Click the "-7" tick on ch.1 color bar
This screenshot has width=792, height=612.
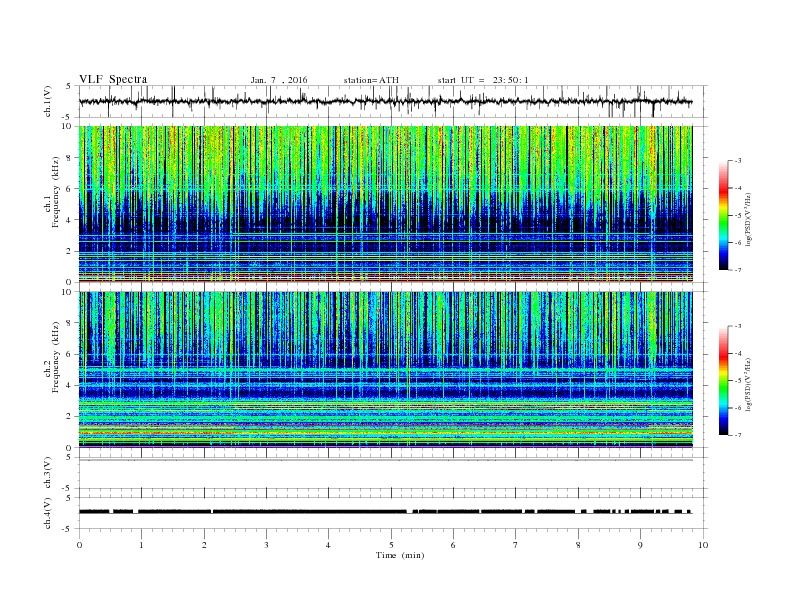point(738,270)
